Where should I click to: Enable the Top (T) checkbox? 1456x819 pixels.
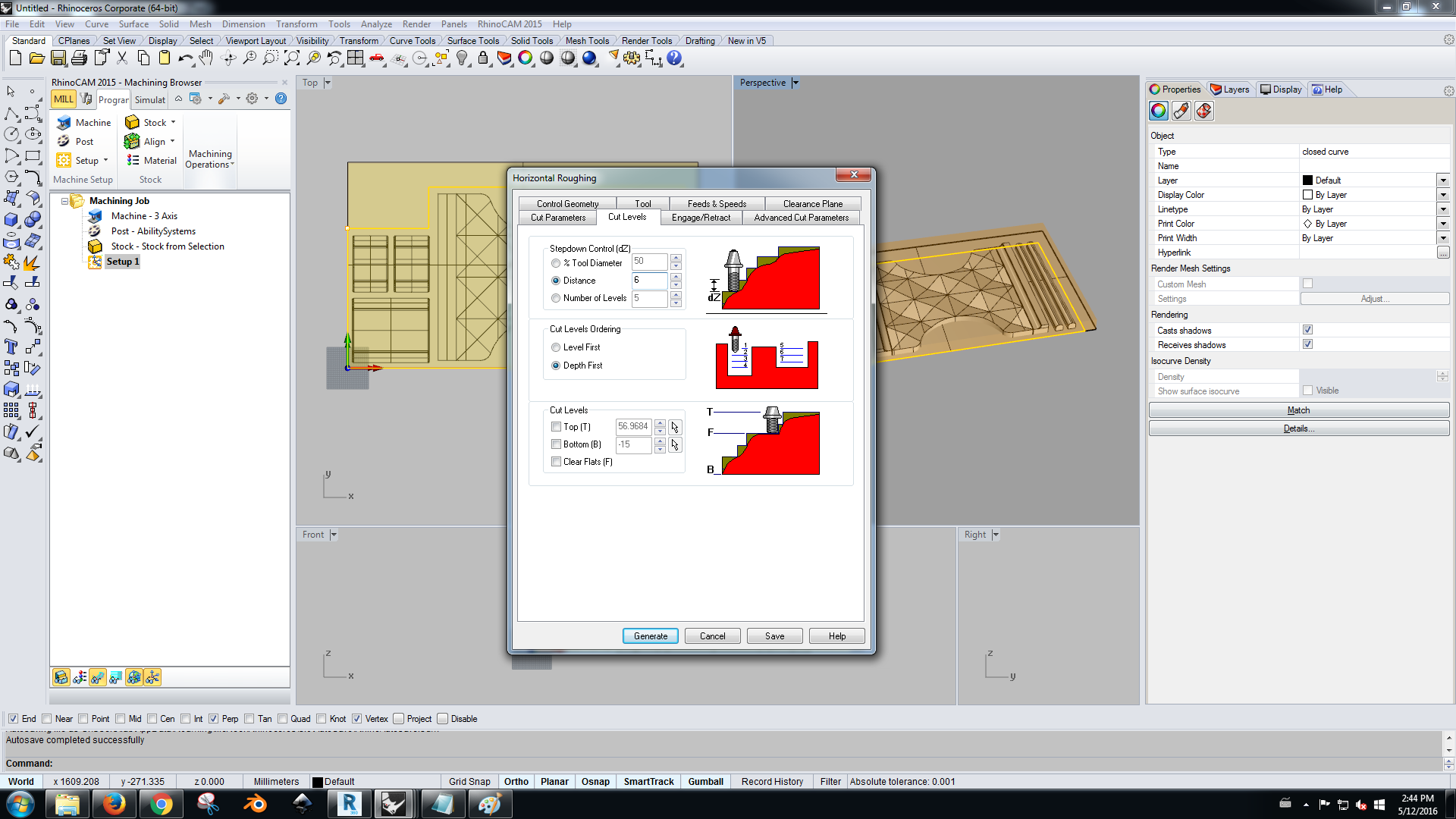pyautogui.click(x=557, y=427)
